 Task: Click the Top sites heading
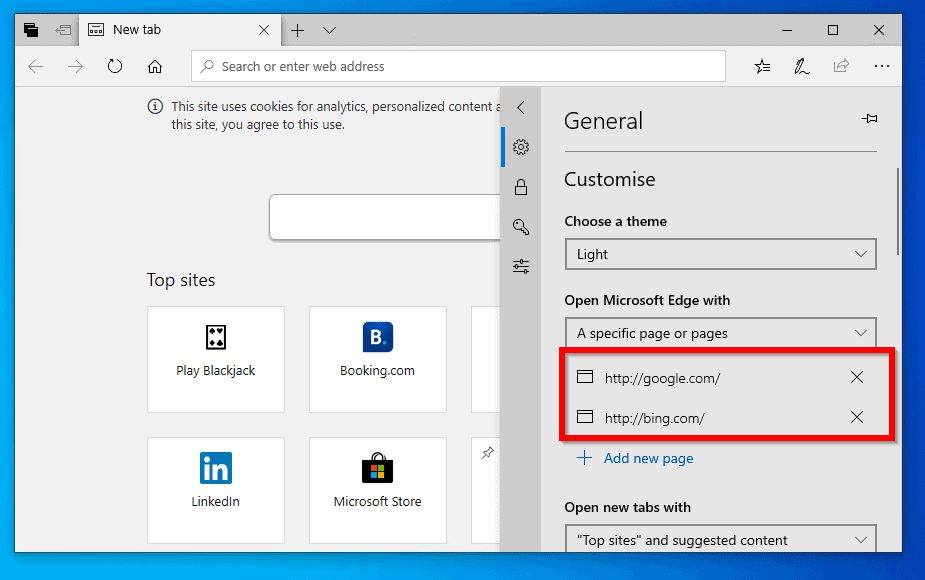point(181,280)
